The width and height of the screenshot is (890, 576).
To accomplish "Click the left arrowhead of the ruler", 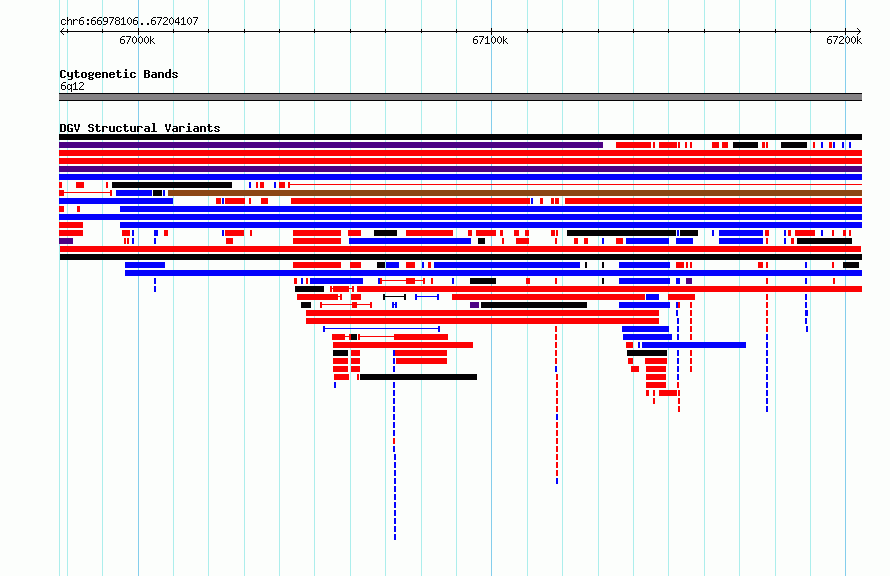I will click(62, 31).
